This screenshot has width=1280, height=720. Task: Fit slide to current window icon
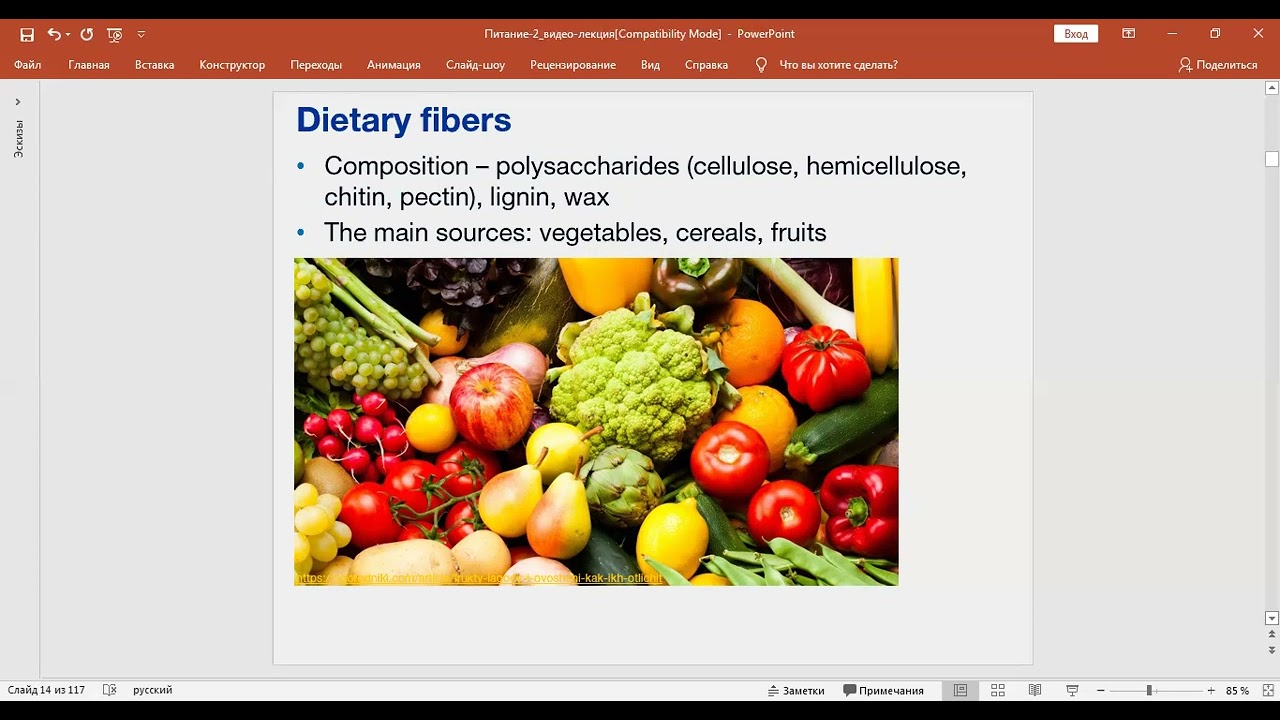pyautogui.click(x=1266, y=690)
